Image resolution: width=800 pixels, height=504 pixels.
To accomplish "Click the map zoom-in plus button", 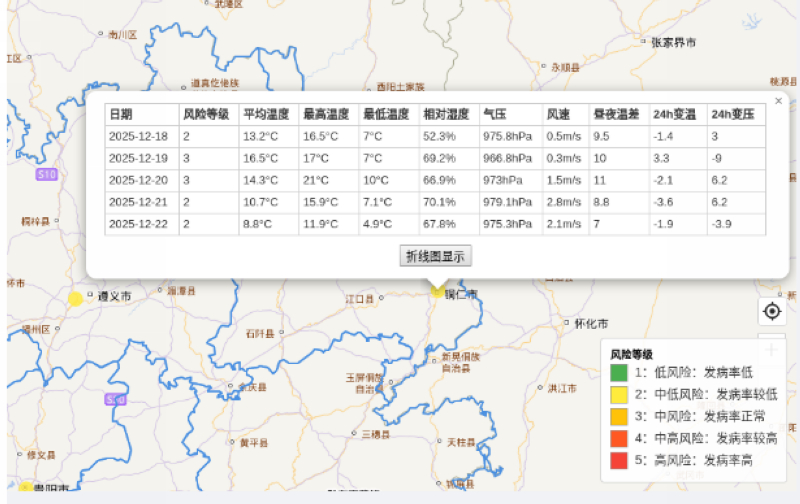I will [x=771, y=351].
